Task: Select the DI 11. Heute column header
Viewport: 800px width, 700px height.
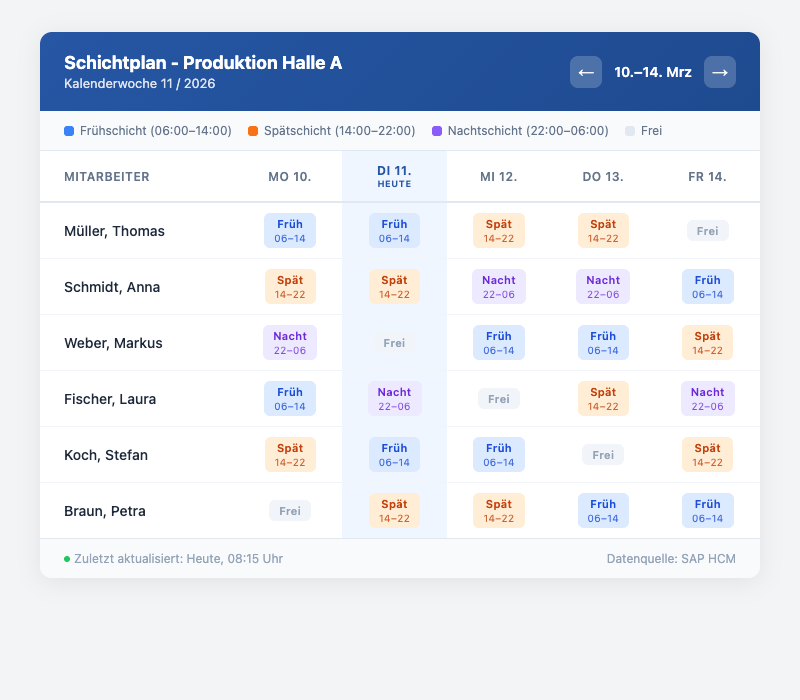Action: point(394,177)
